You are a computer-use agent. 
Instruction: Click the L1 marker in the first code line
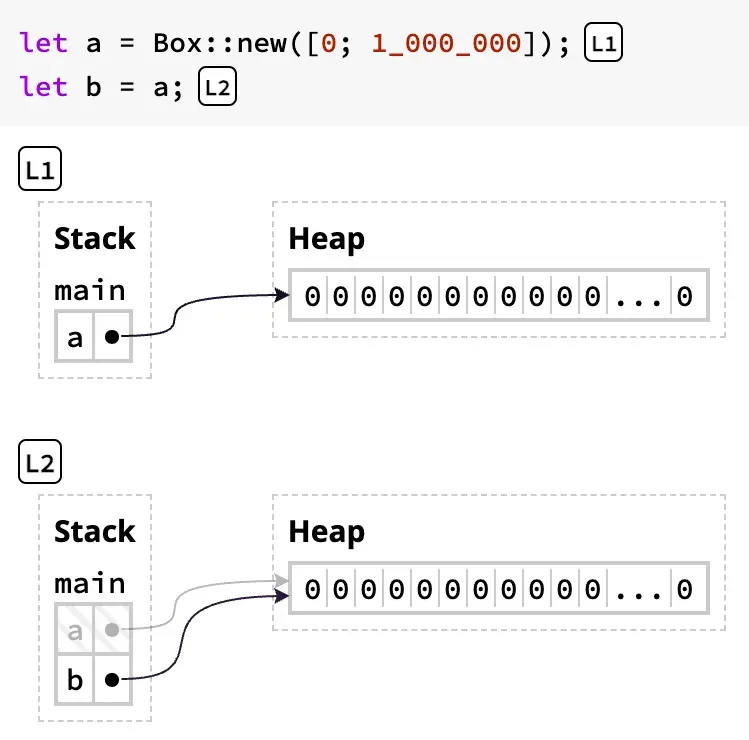coord(602,43)
